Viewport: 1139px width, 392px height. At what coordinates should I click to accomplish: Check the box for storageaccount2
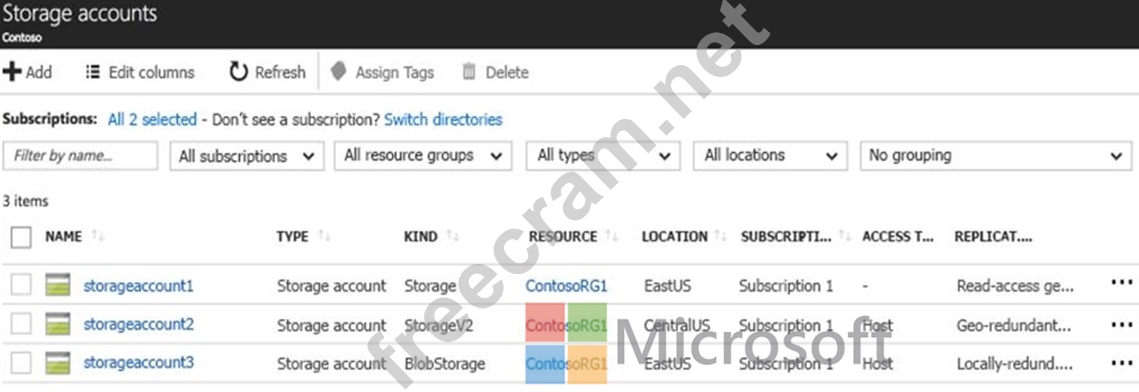[x=21, y=324]
